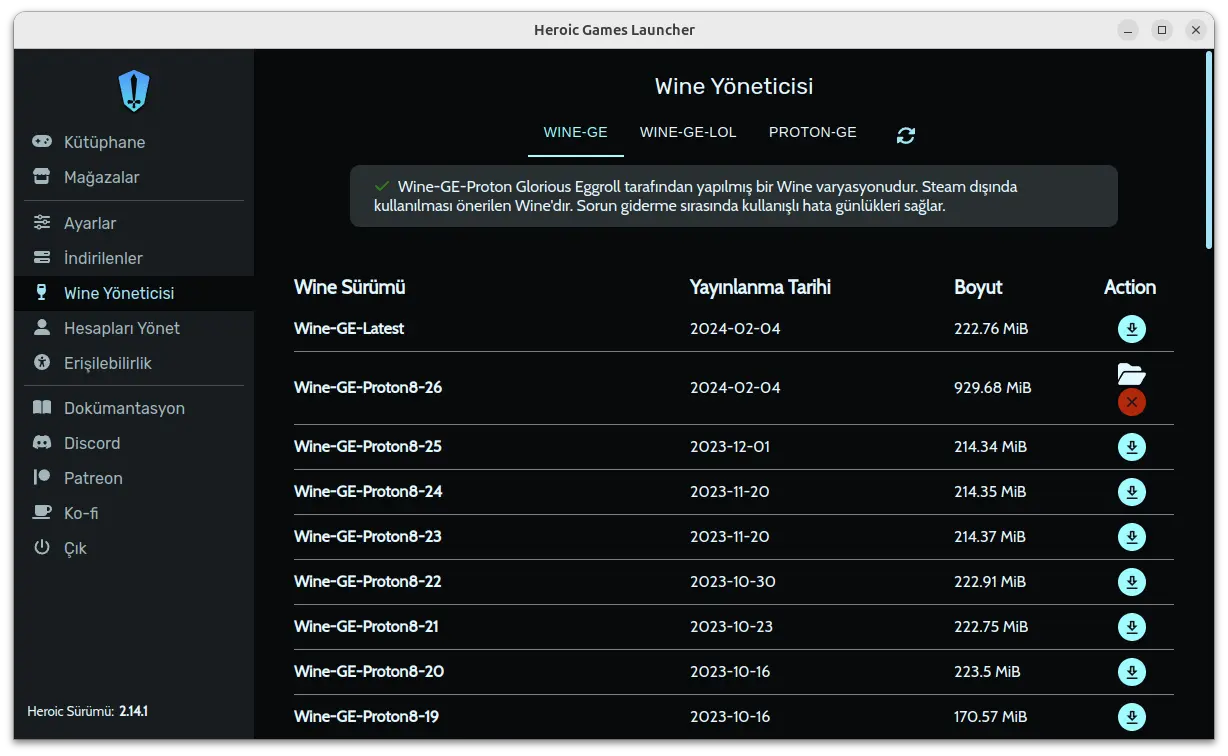The height and width of the screenshot is (756, 1228).
Task: Download Wine-GE-Proton8-22
Action: click(x=1132, y=582)
